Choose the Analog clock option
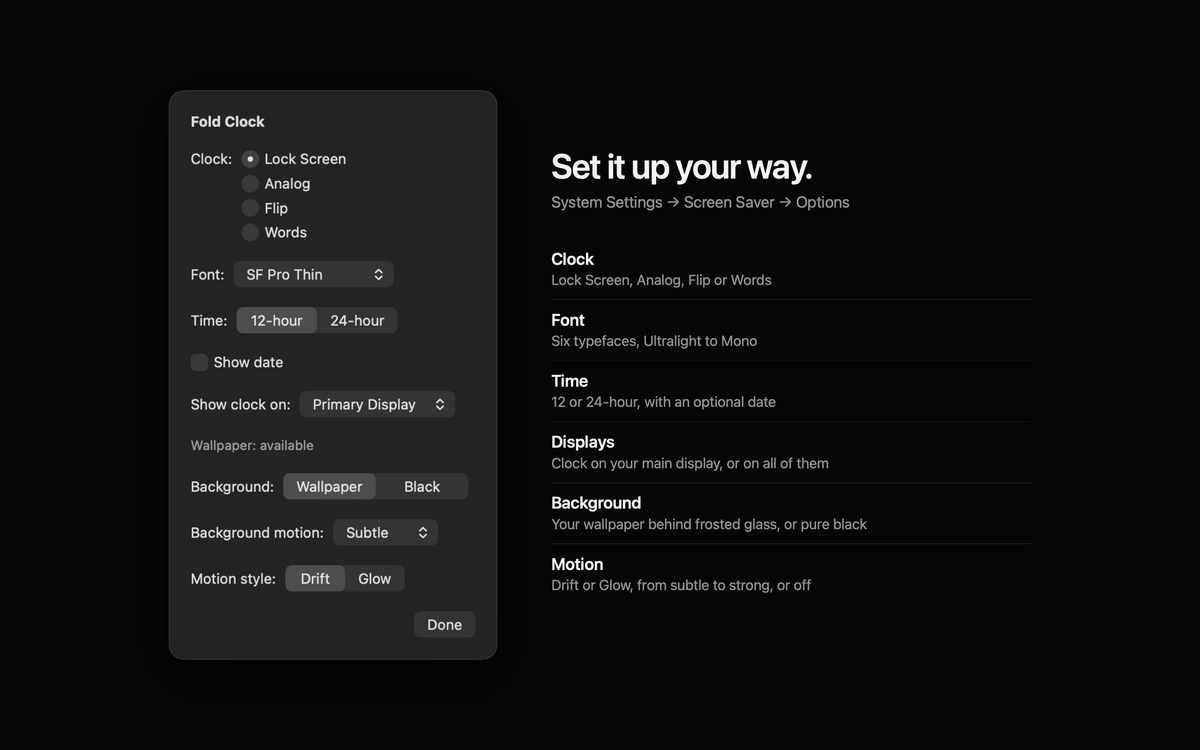Viewport: 1200px width, 750px height. point(250,184)
